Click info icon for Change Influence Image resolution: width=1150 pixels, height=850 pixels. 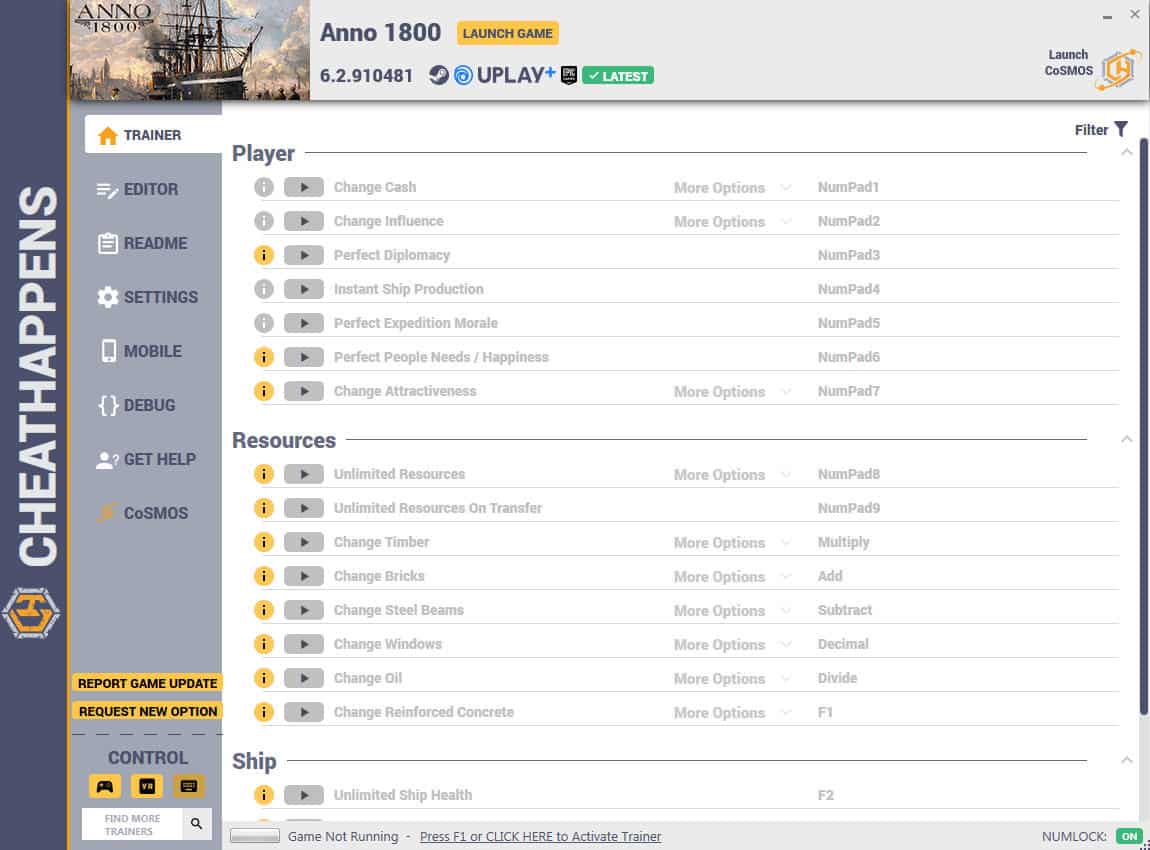[264, 221]
